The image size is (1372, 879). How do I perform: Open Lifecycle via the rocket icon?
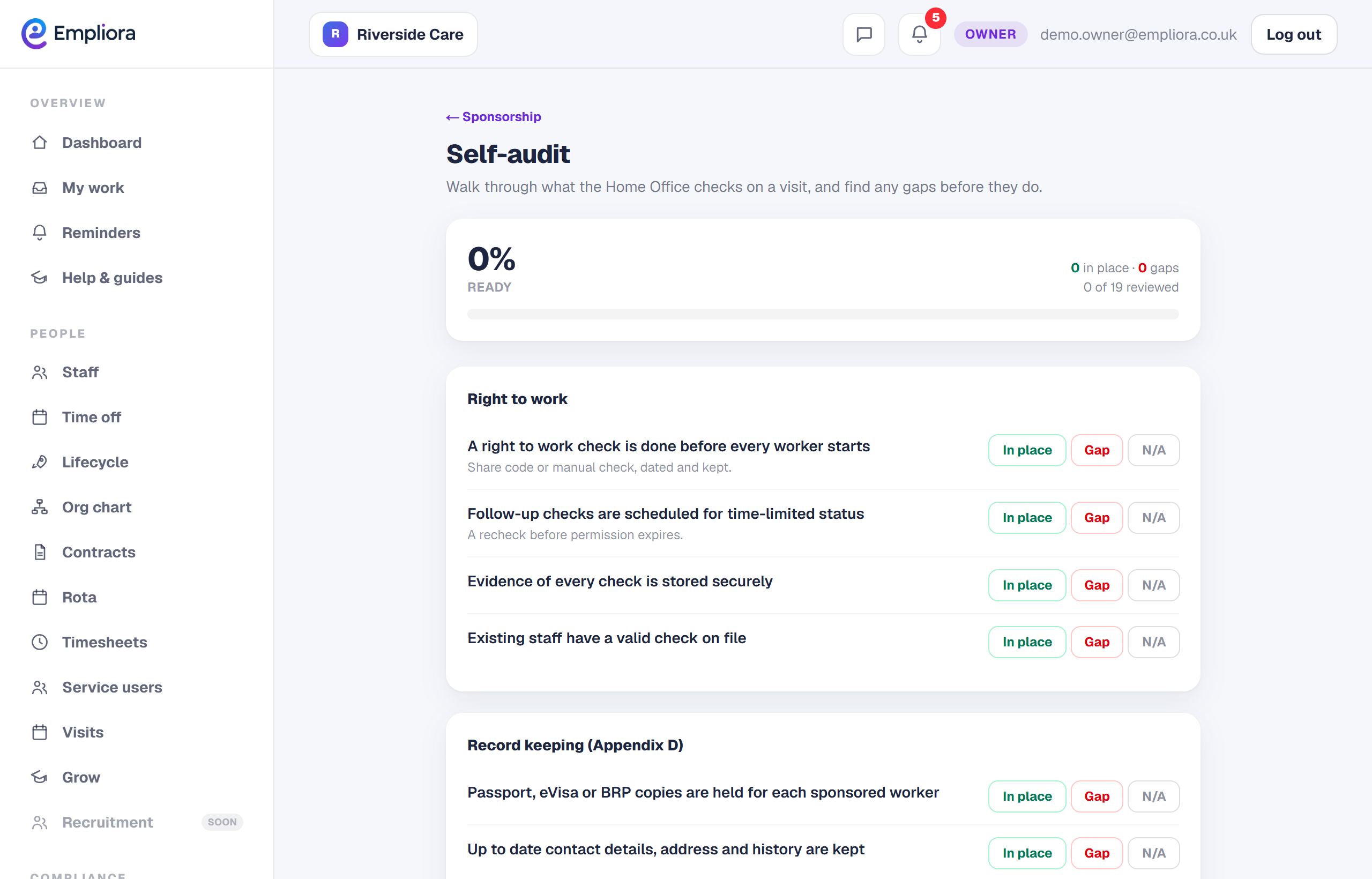[x=39, y=462]
